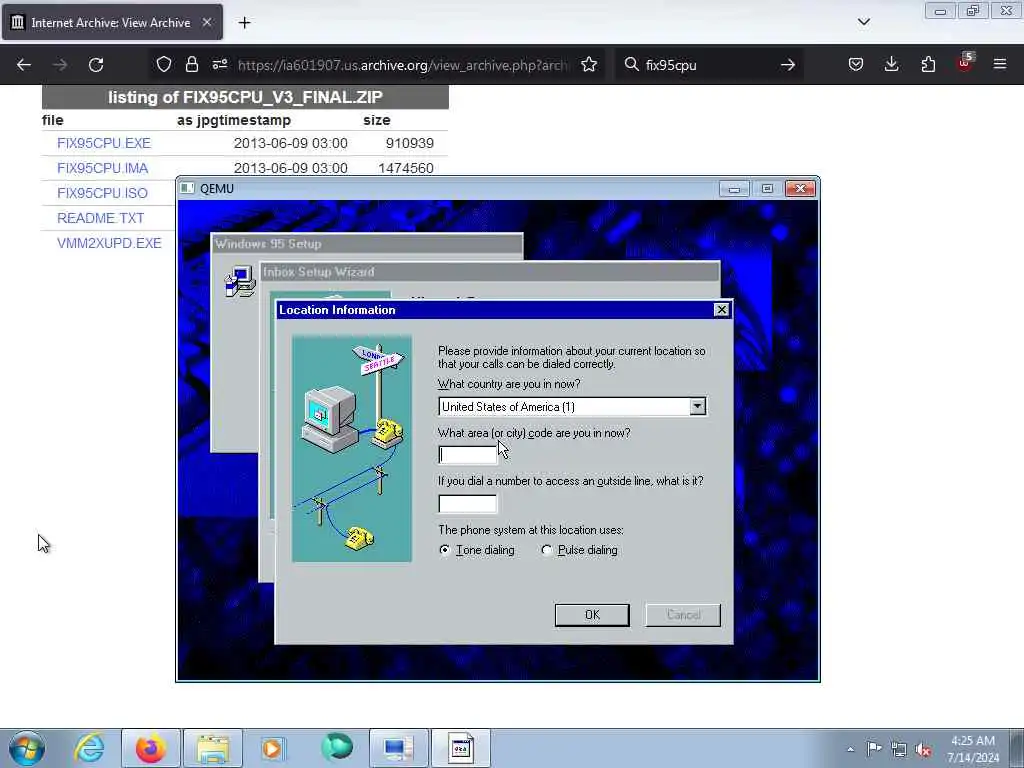The width and height of the screenshot is (1024, 768).
Task: Click the search box containing fix95cpu
Action: pos(709,65)
